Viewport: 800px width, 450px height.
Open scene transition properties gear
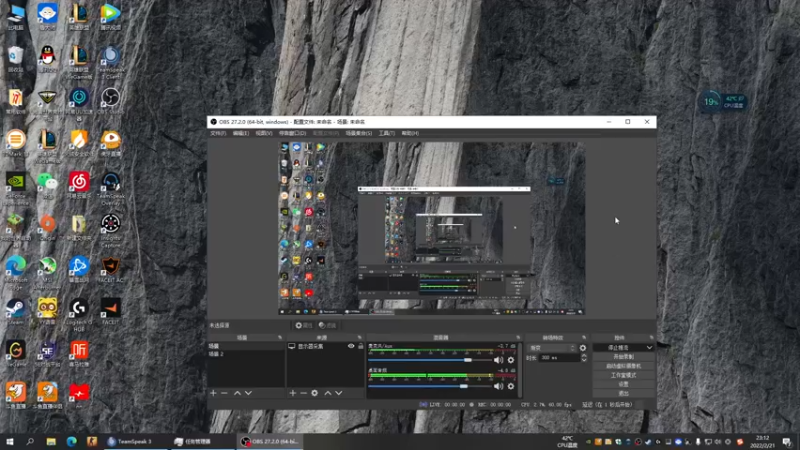583,348
